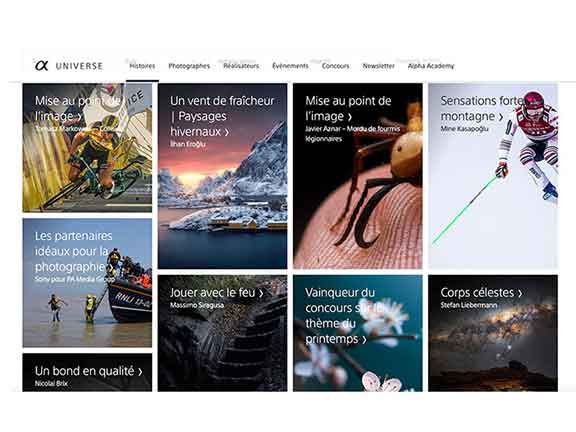Click the chevron beside Un bond en qualité
Screen dimensions: 576x432
pos(140,372)
